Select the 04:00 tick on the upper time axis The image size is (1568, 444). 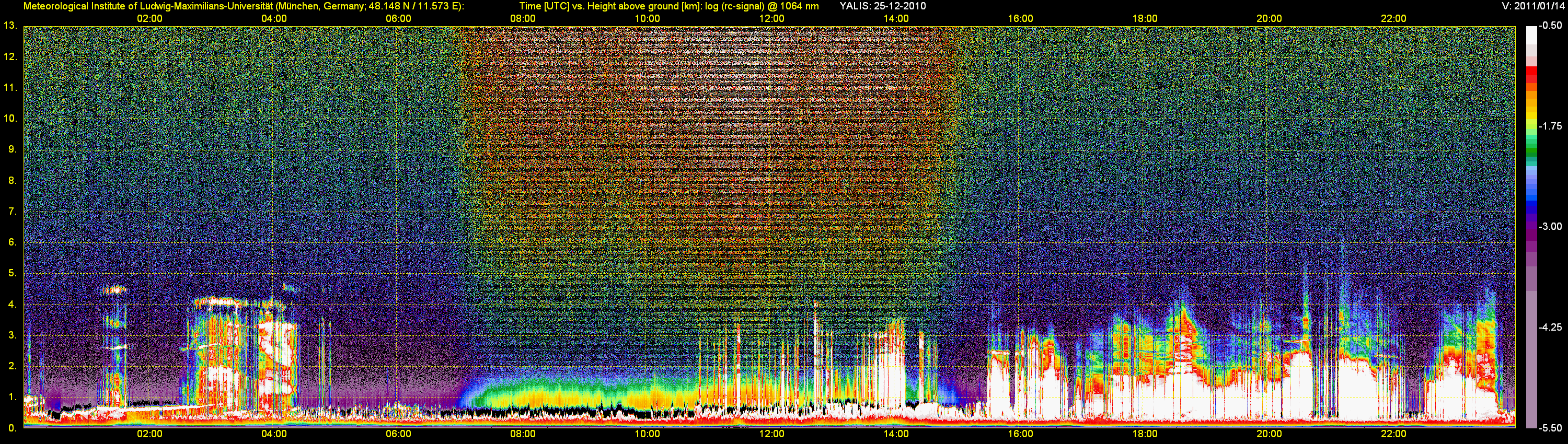click(x=274, y=19)
